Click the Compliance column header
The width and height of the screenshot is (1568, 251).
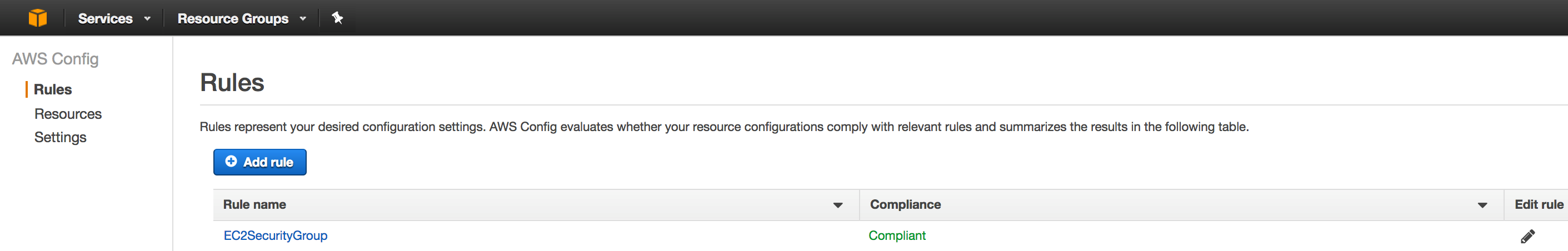905,205
